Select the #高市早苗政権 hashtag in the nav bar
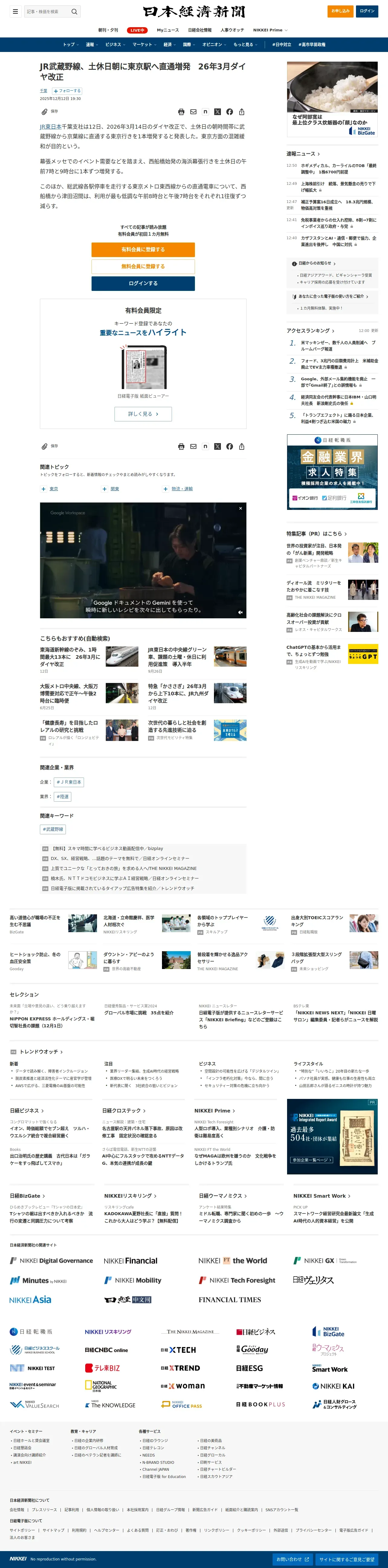The height and width of the screenshot is (1568, 388). 312,44
